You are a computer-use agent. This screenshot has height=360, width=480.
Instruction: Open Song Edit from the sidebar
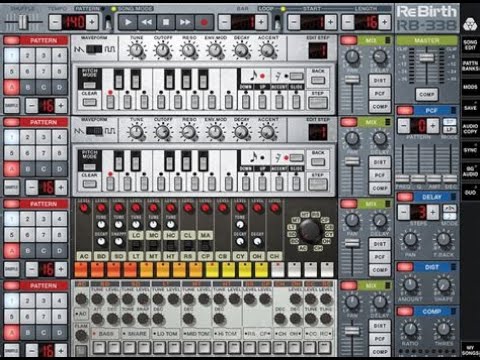click(470, 45)
